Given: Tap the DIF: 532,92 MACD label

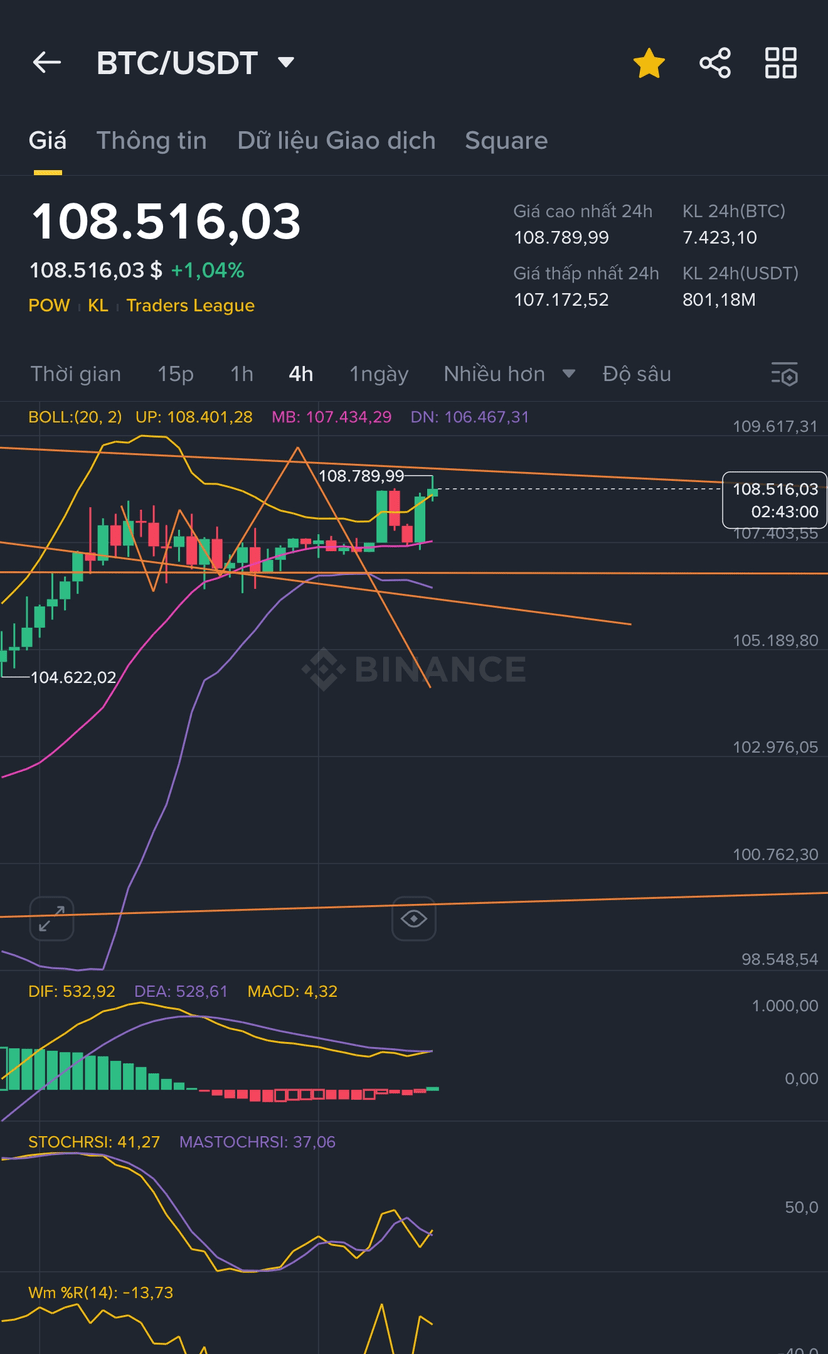Looking at the screenshot, I should tap(72, 992).
